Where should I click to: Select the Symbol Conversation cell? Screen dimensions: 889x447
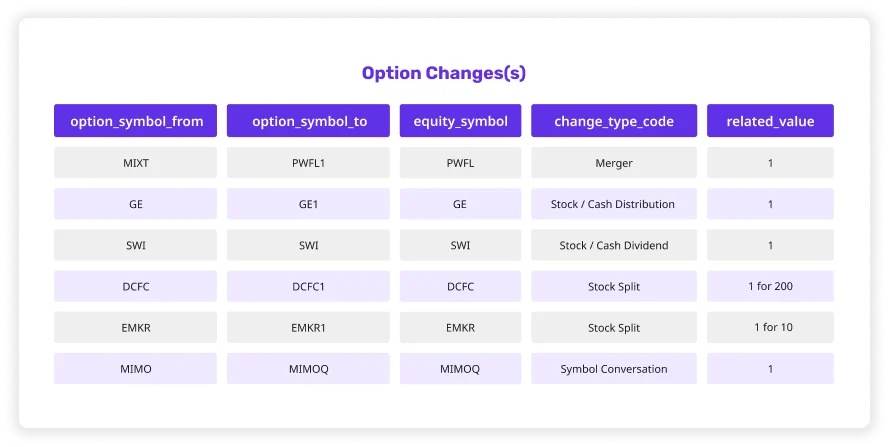pyautogui.click(x=614, y=369)
